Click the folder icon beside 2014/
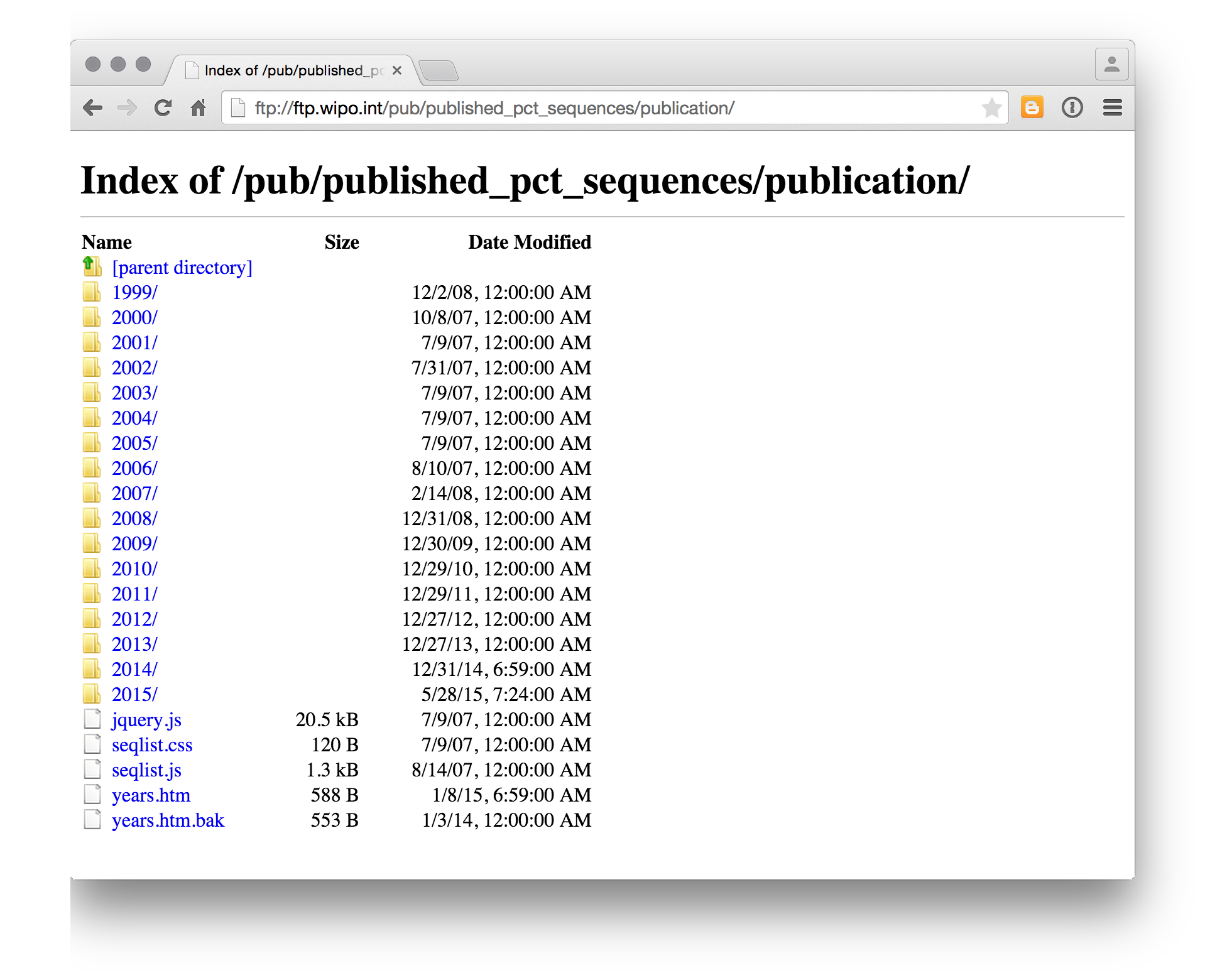The width and height of the screenshot is (1205, 980). click(x=92, y=668)
